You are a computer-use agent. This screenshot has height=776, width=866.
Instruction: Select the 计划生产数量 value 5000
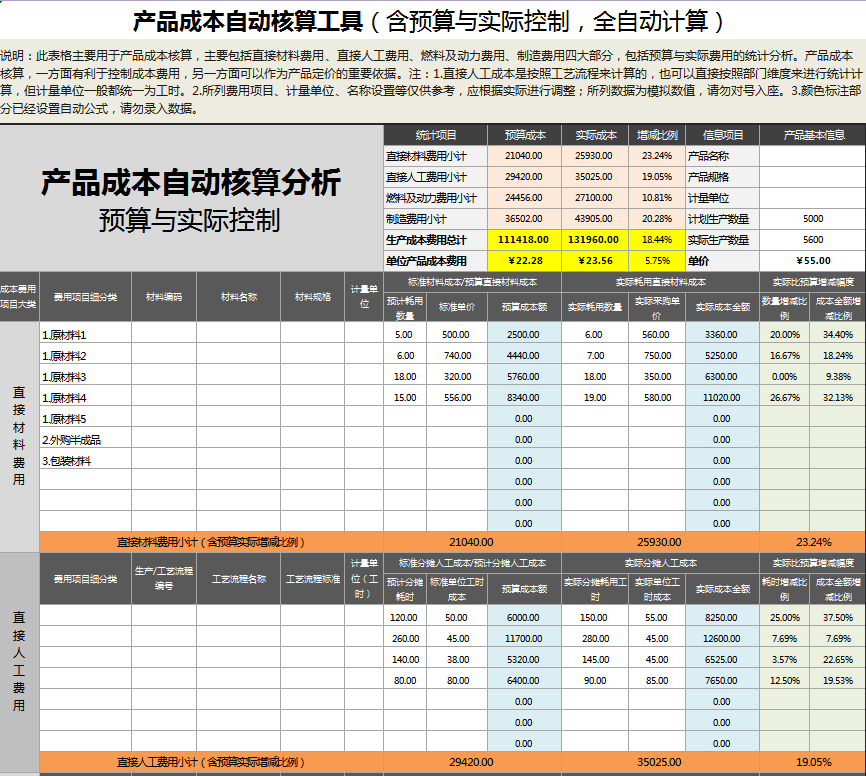pyautogui.click(x=815, y=218)
